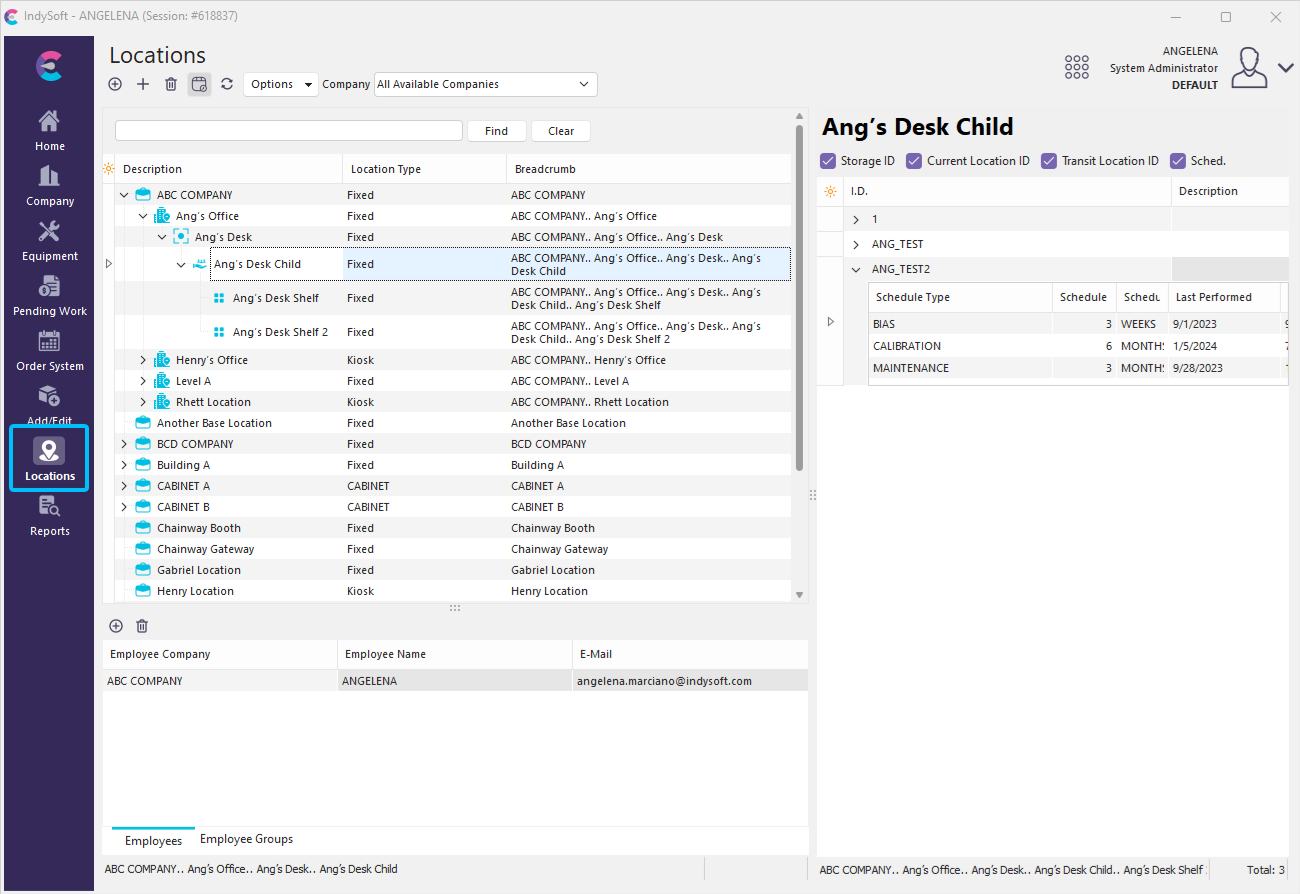Go to Pending Work in sidebar
The width and height of the screenshot is (1300, 894).
point(49,296)
